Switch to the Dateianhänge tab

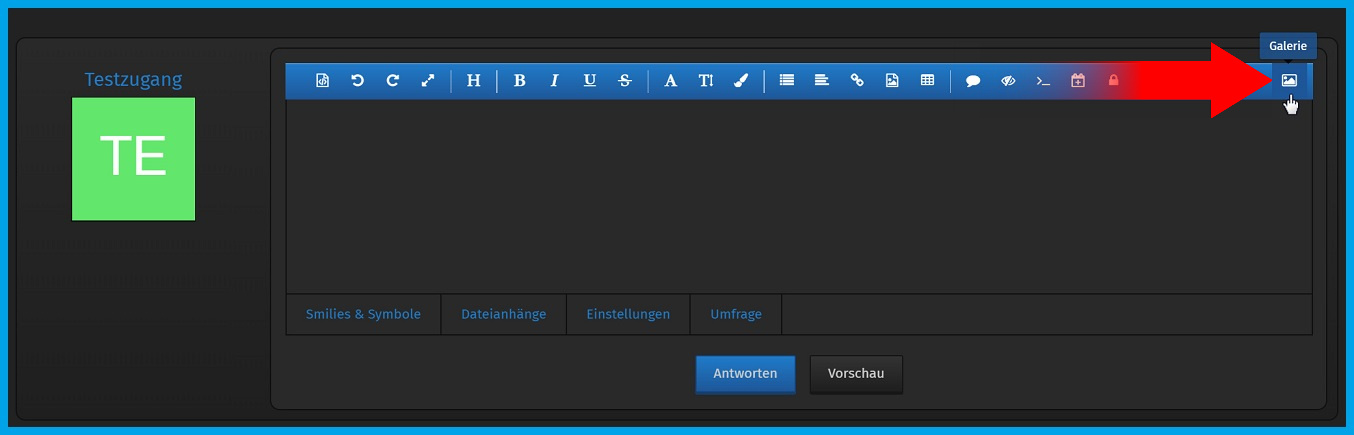pos(503,314)
